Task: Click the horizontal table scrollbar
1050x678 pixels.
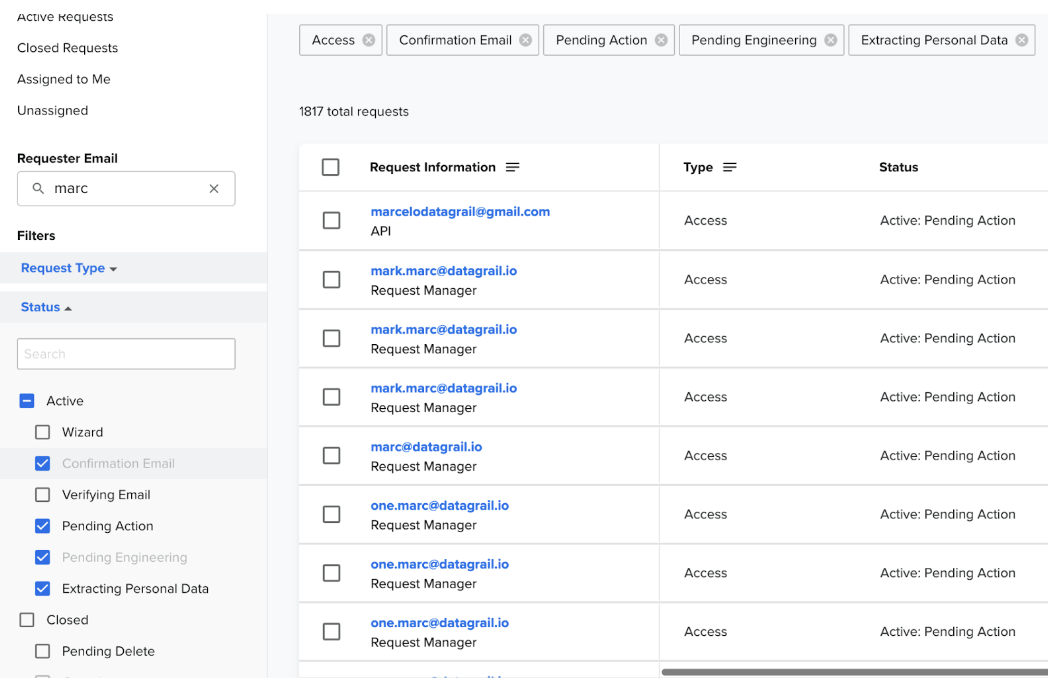Action: click(854, 672)
